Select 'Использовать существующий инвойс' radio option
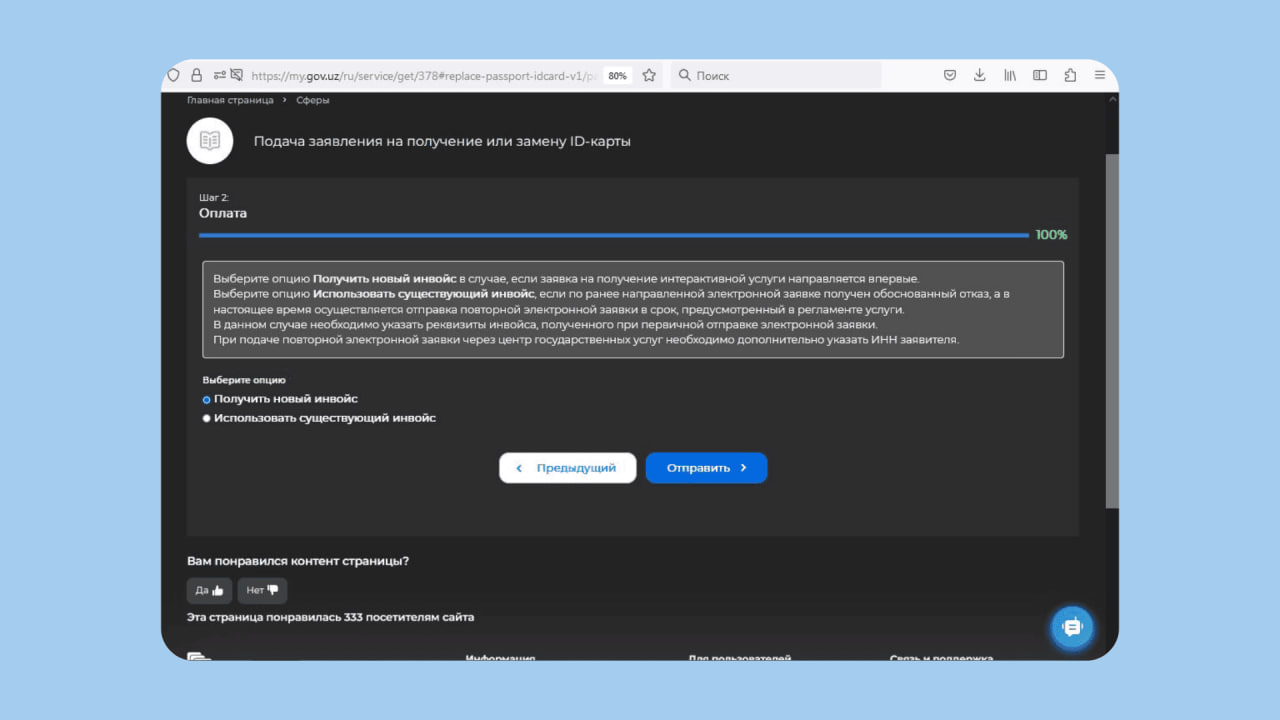This screenshot has width=1280, height=720. coord(207,419)
